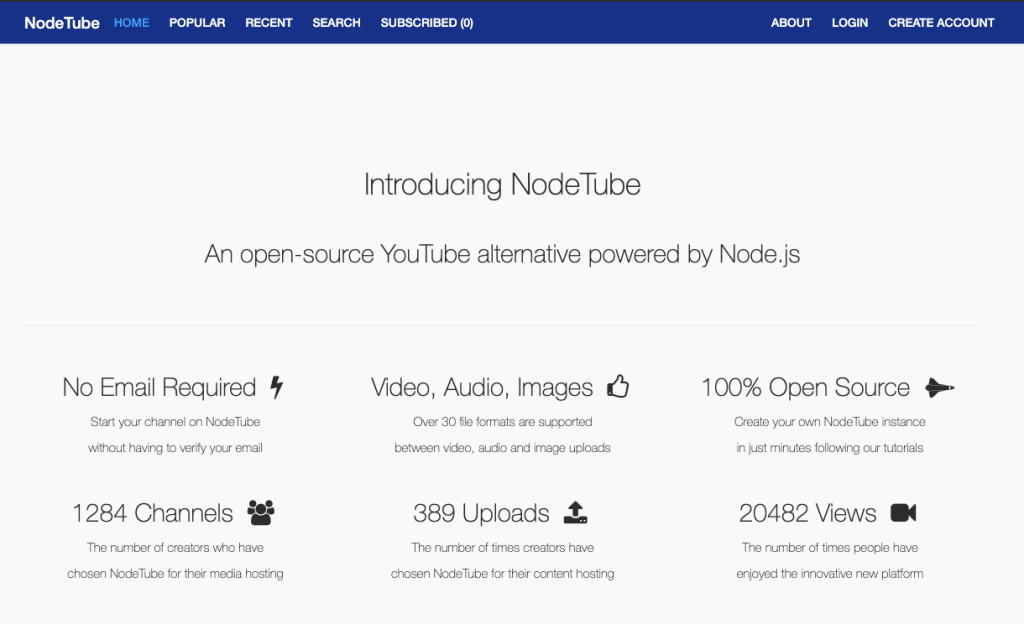The width and height of the screenshot is (1024, 624).
Task: Click CREATE ACCOUNT in the navbar
Action: point(941,22)
